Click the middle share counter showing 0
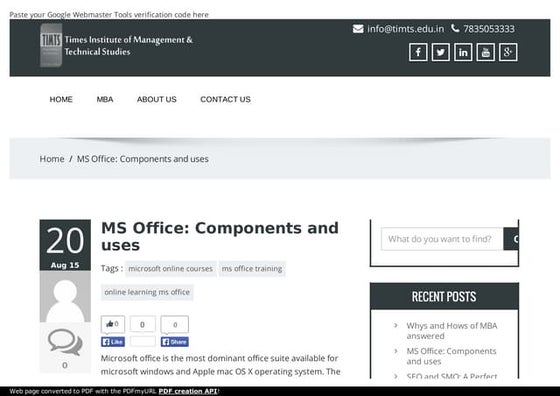 142,324
